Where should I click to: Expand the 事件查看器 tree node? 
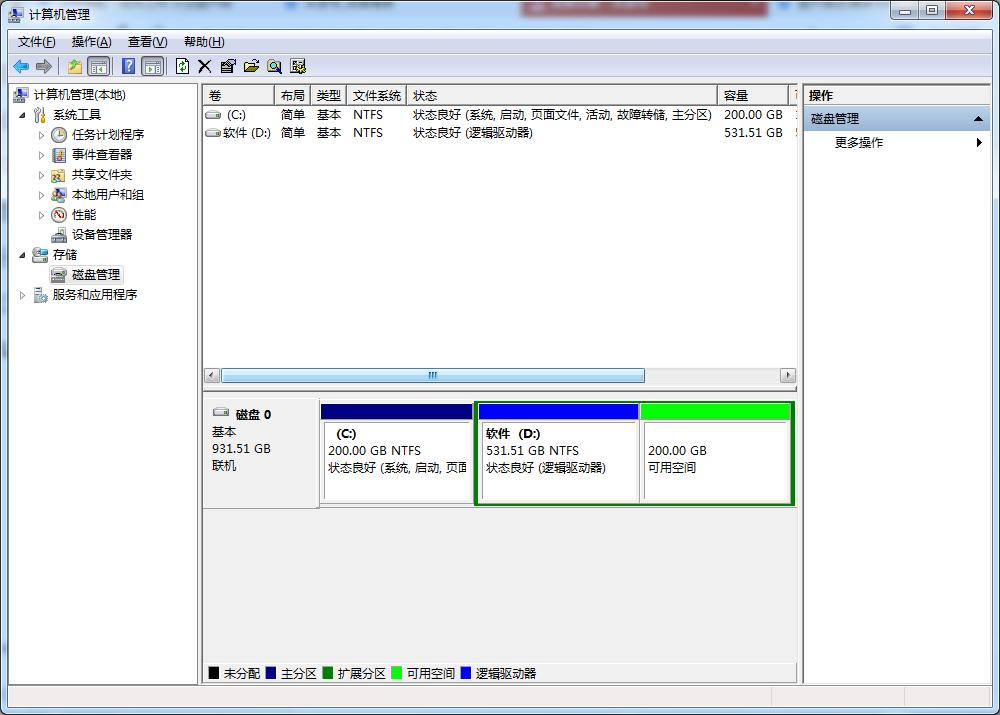(43, 154)
